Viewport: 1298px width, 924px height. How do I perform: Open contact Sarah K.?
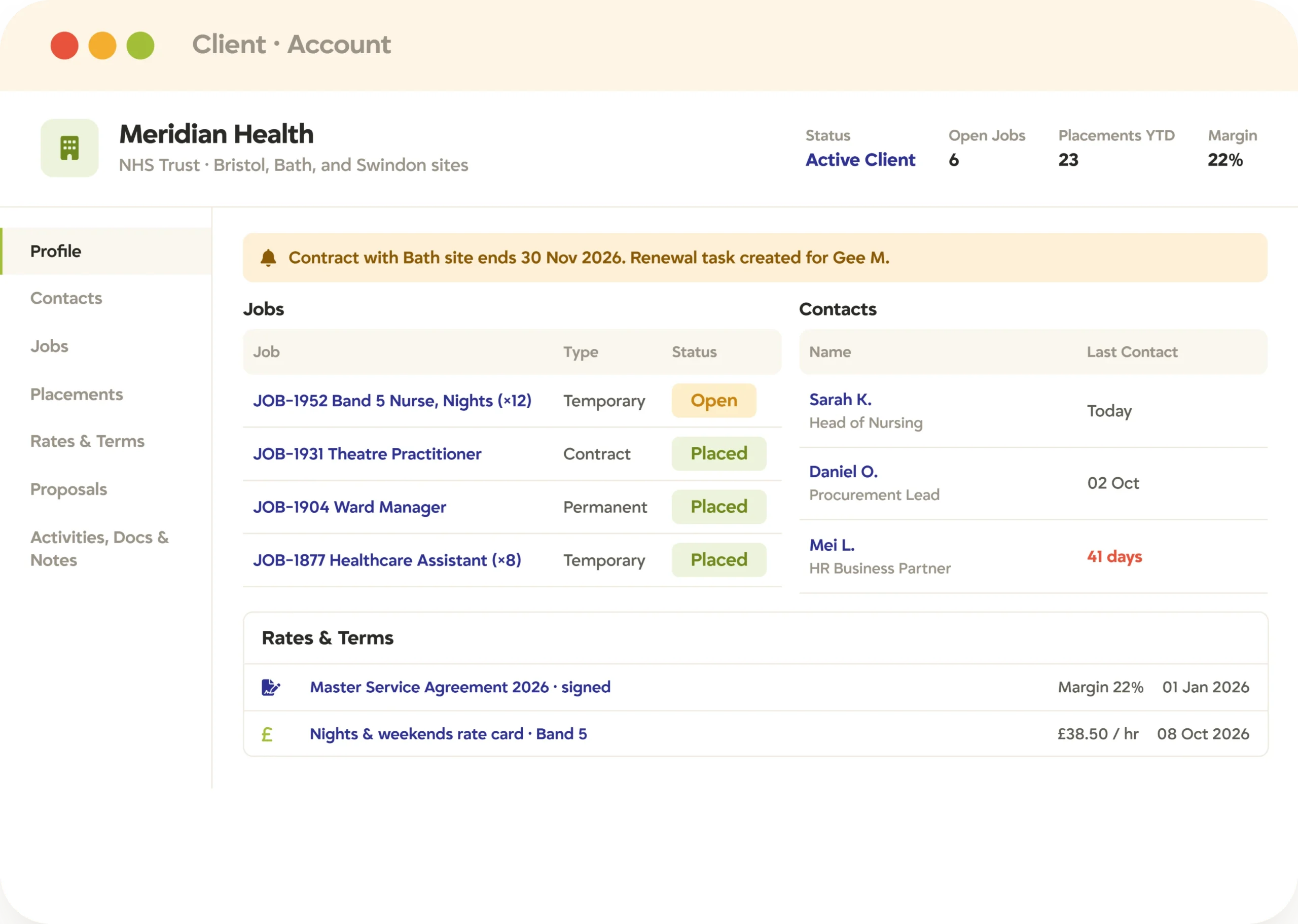point(840,400)
